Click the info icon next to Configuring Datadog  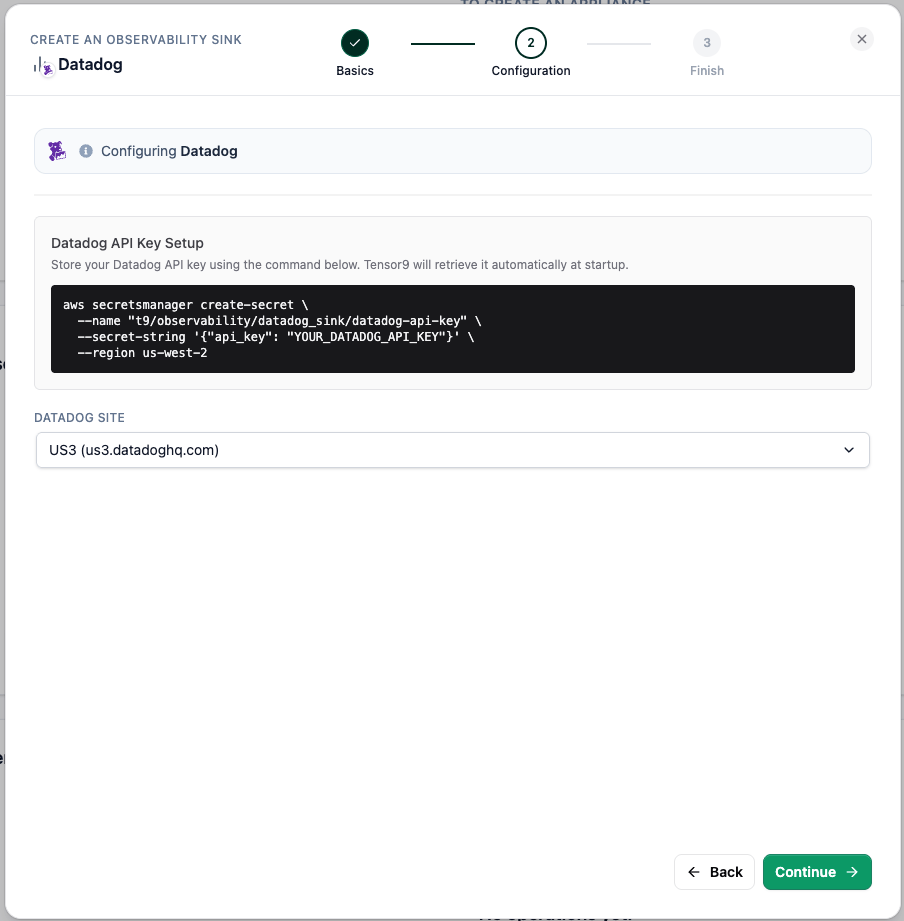click(x=86, y=151)
